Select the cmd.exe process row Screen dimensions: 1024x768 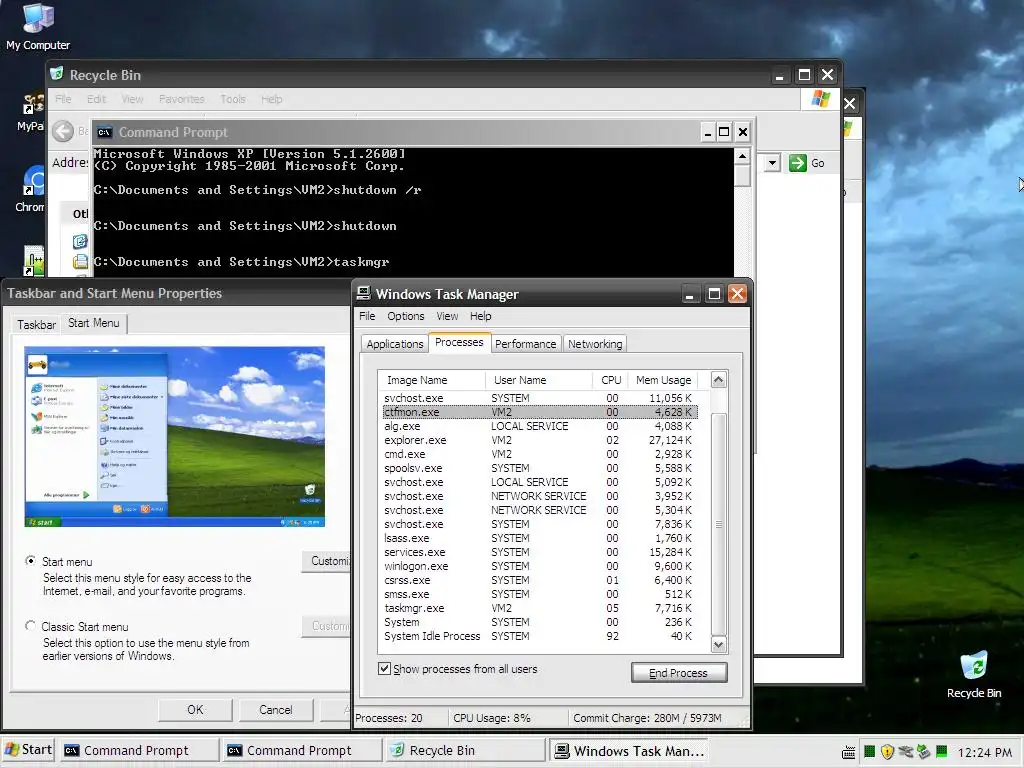tap(539, 454)
